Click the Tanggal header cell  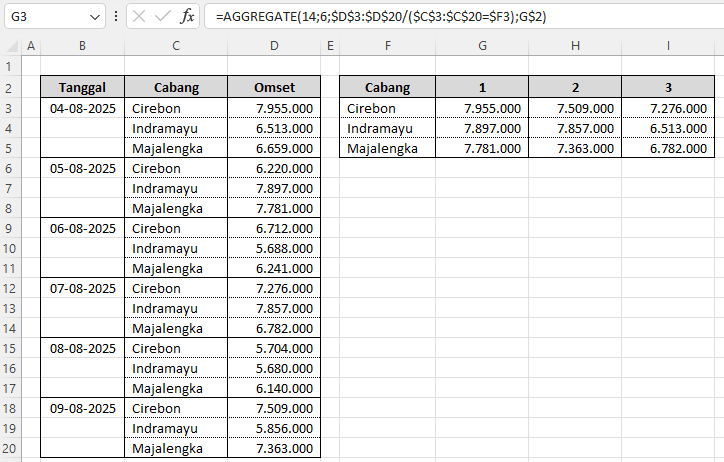(x=82, y=87)
